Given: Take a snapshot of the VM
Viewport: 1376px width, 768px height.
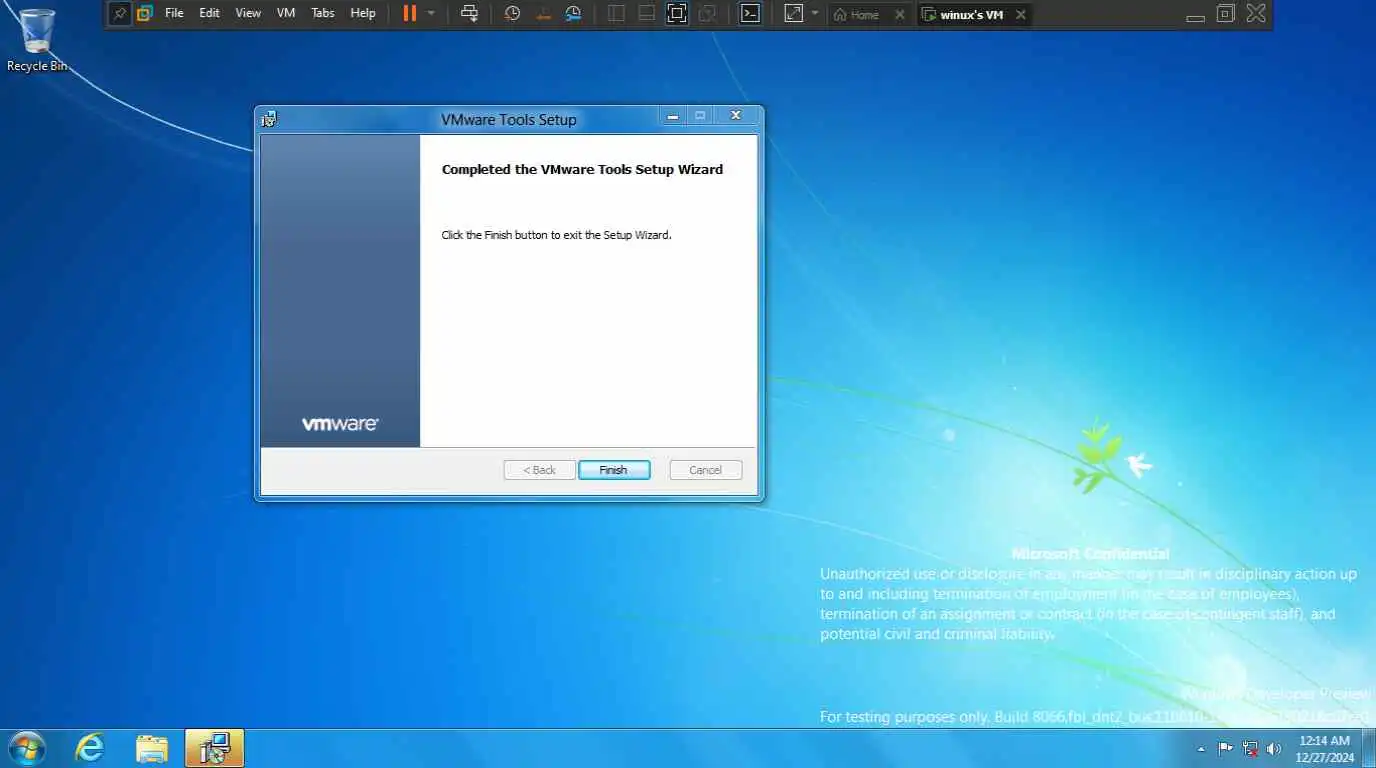Looking at the screenshot, I should pyautogui.click(x=512, y=14).
